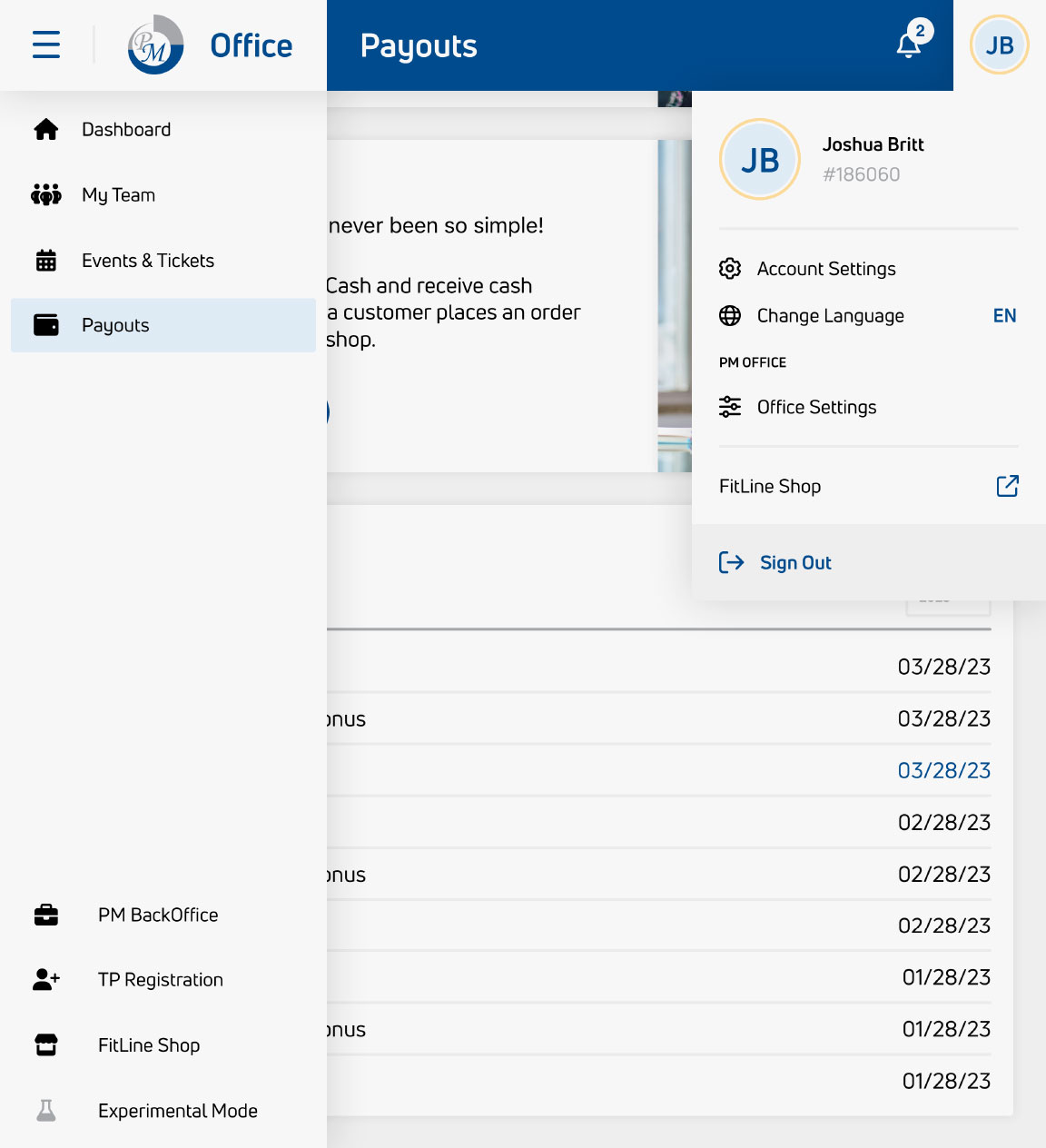Screen dimensions: 1046x1148
Task: Click FitLine Shop external link icon
Action: 1007,487
